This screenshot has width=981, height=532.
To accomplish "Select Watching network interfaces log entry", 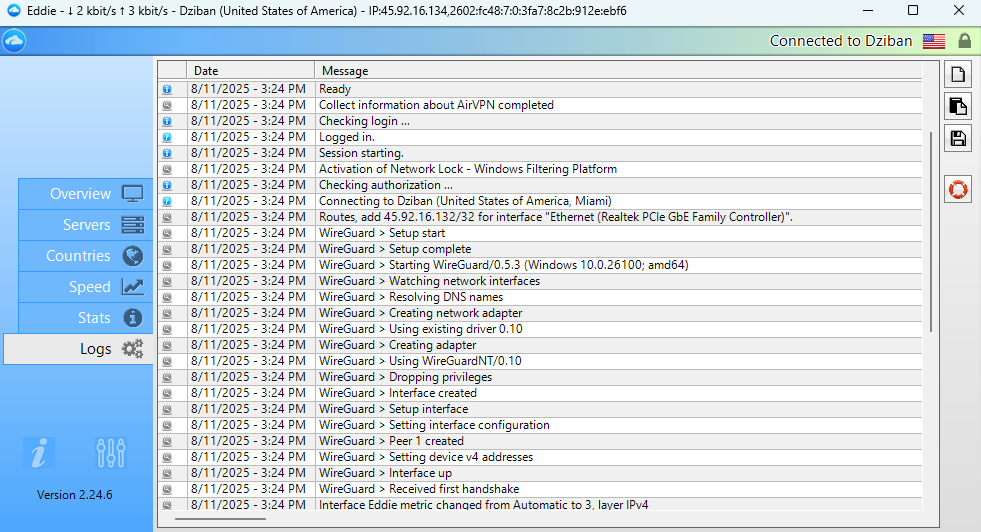I will (540, 281).
